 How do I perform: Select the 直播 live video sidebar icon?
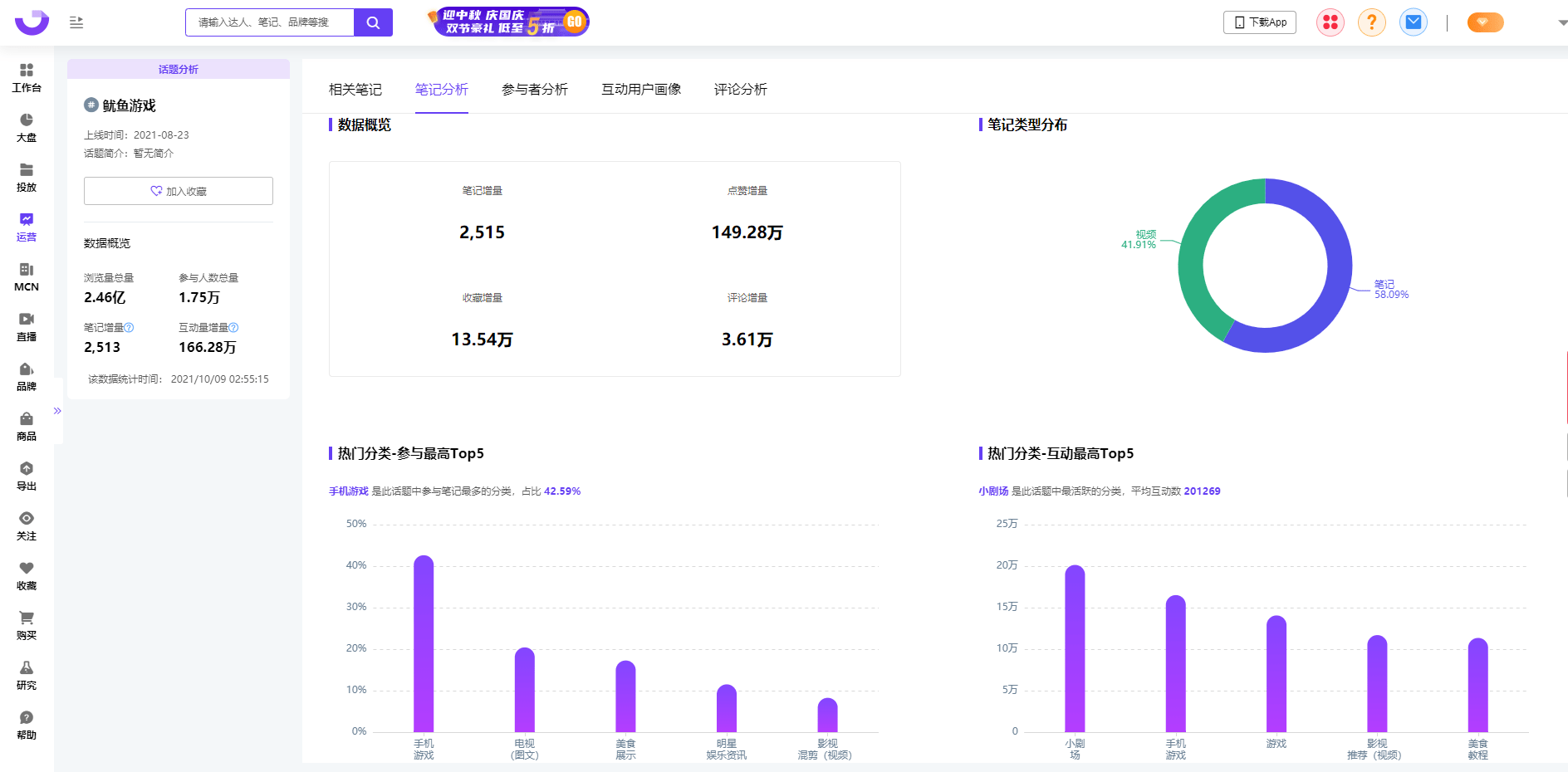pyautogui.click(x=27, y=326)
